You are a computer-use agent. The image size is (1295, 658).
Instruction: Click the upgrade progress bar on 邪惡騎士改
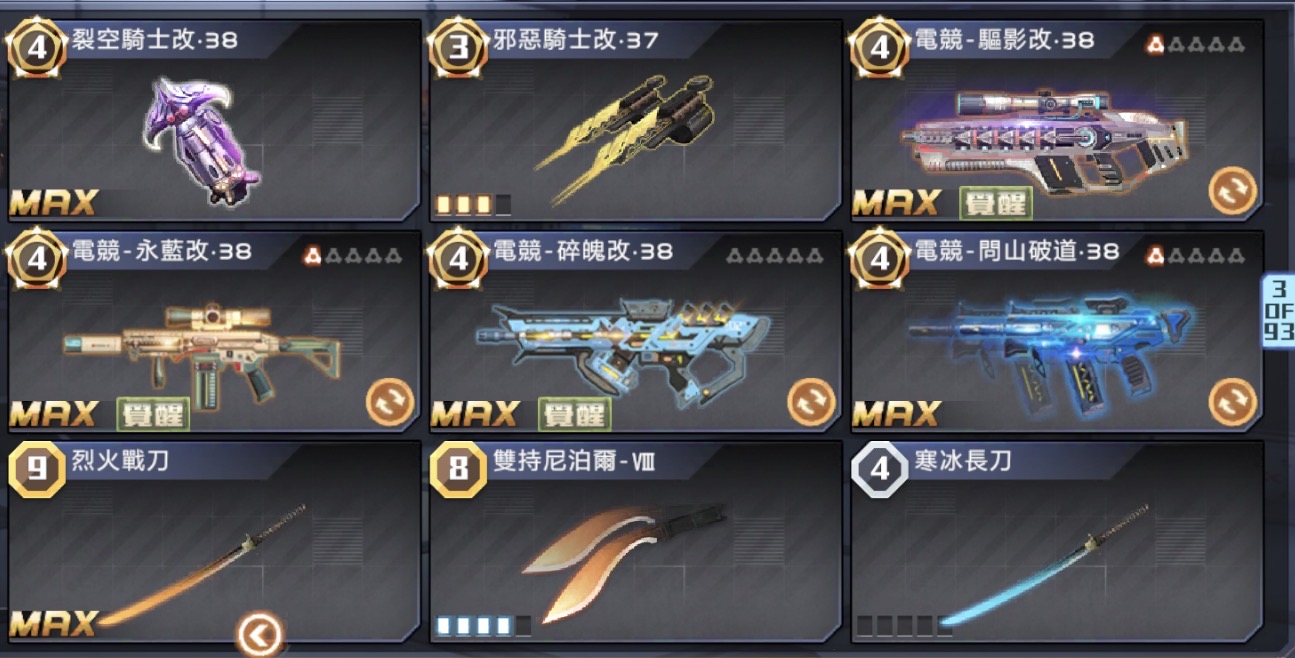pyautogui.click(x=474, y=205)
